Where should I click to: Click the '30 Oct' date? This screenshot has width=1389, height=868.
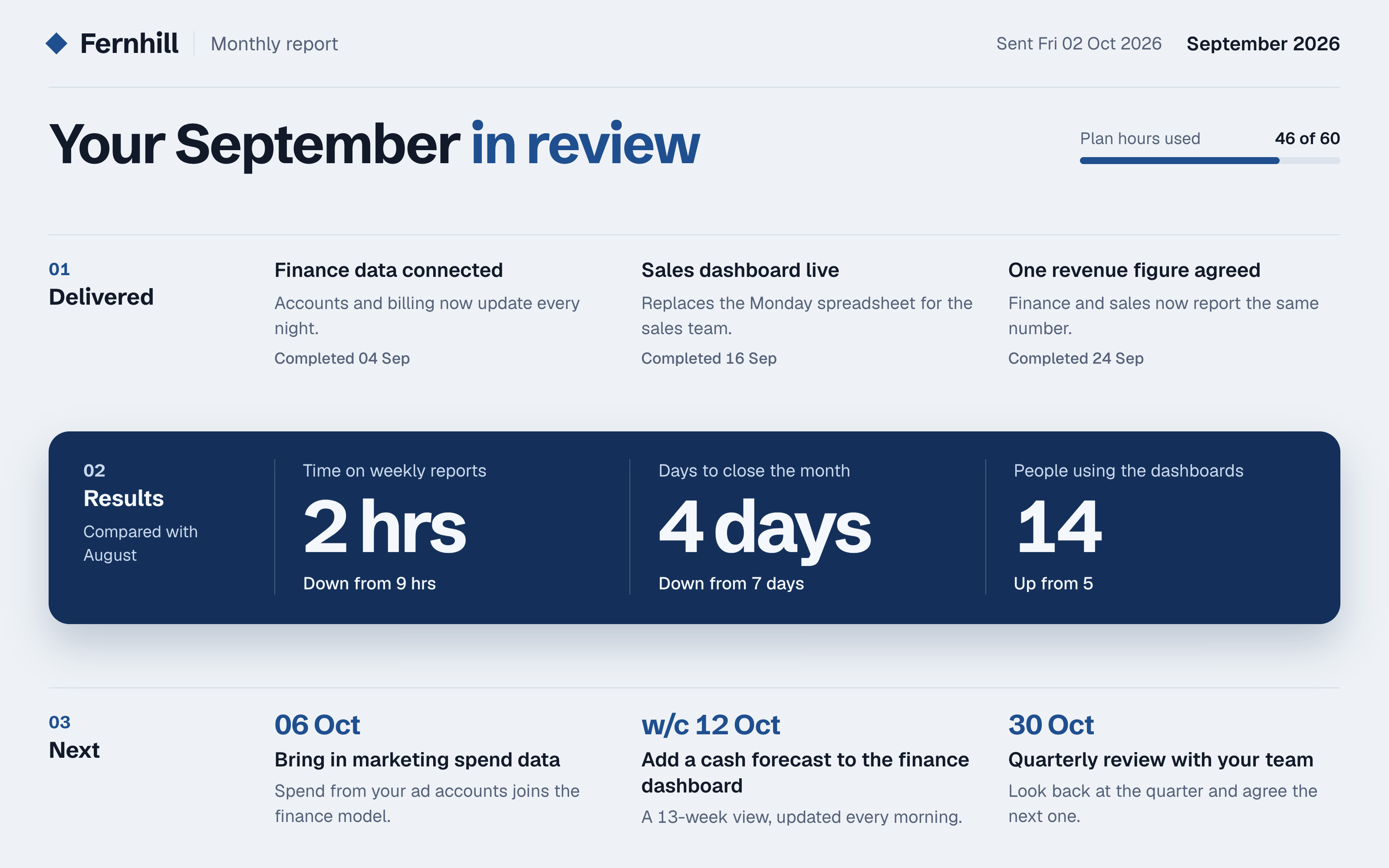tap(1051, 724)
